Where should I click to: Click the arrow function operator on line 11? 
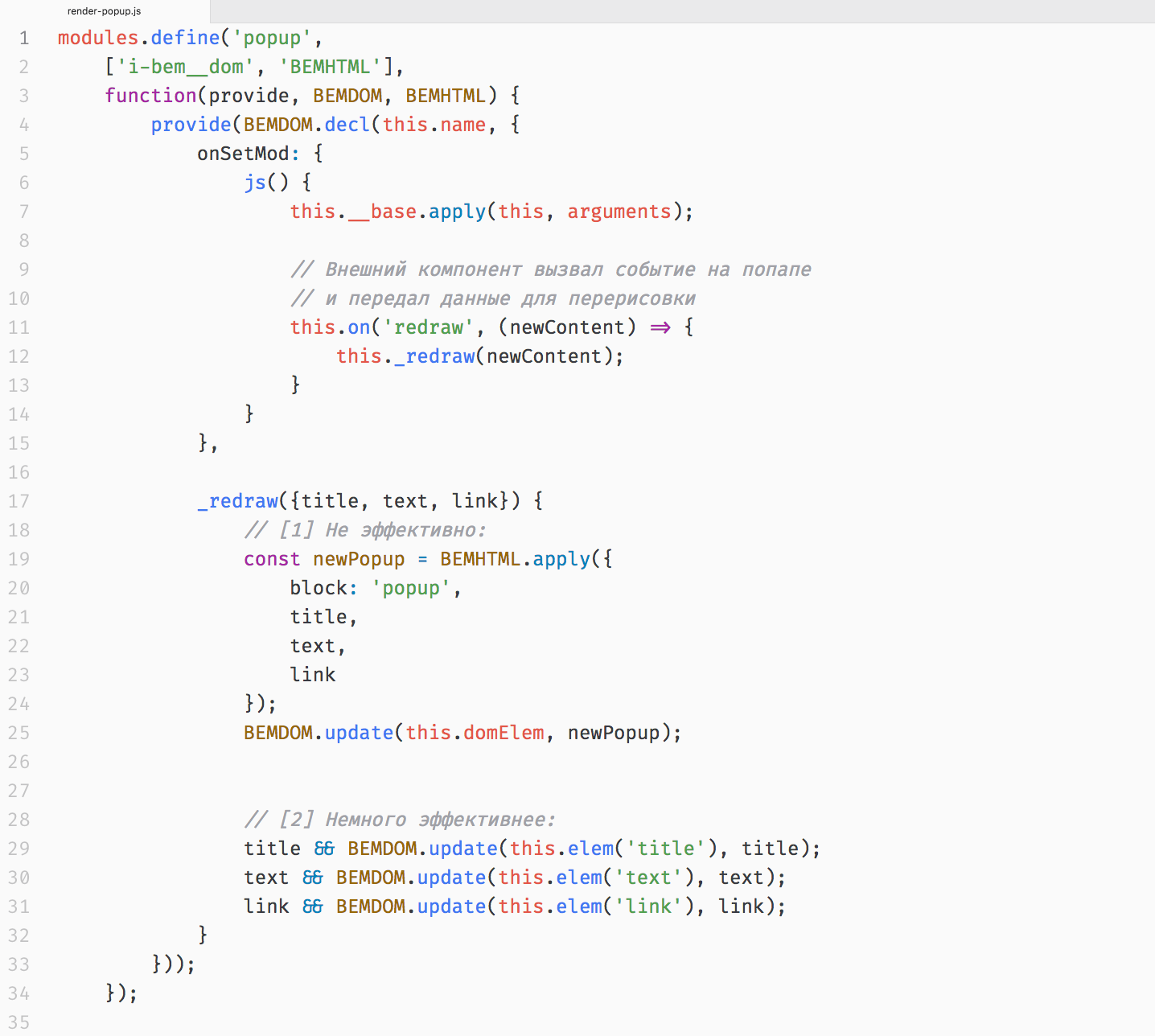pyautogui.click(x=660, y=327)
